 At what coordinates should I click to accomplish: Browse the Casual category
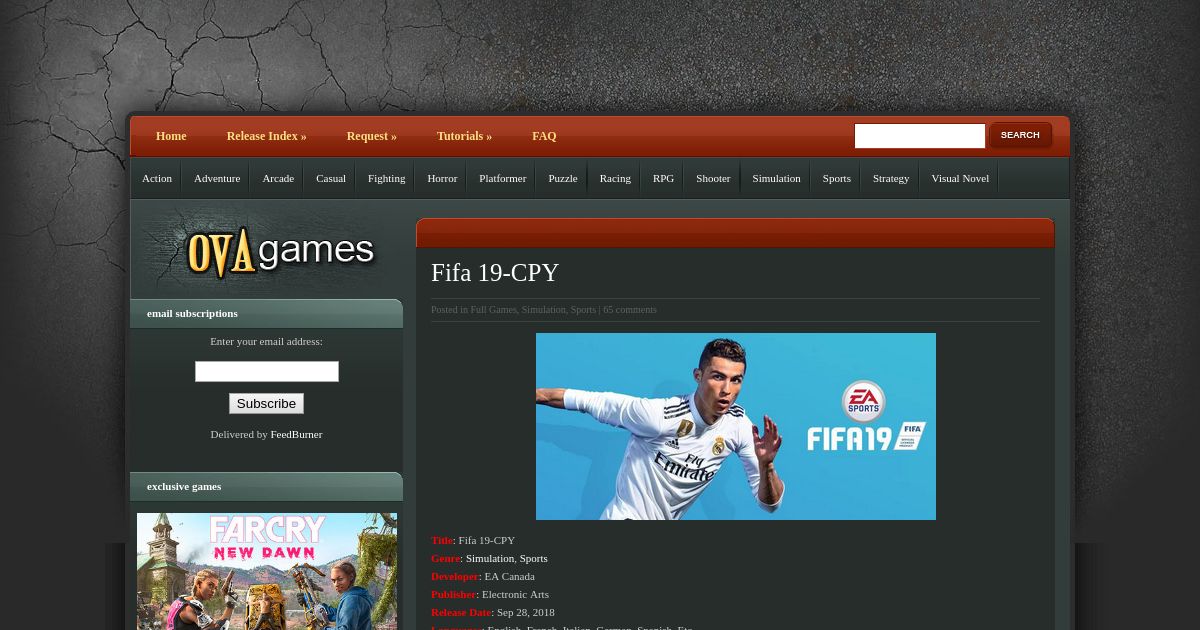[x=331, y=178]
